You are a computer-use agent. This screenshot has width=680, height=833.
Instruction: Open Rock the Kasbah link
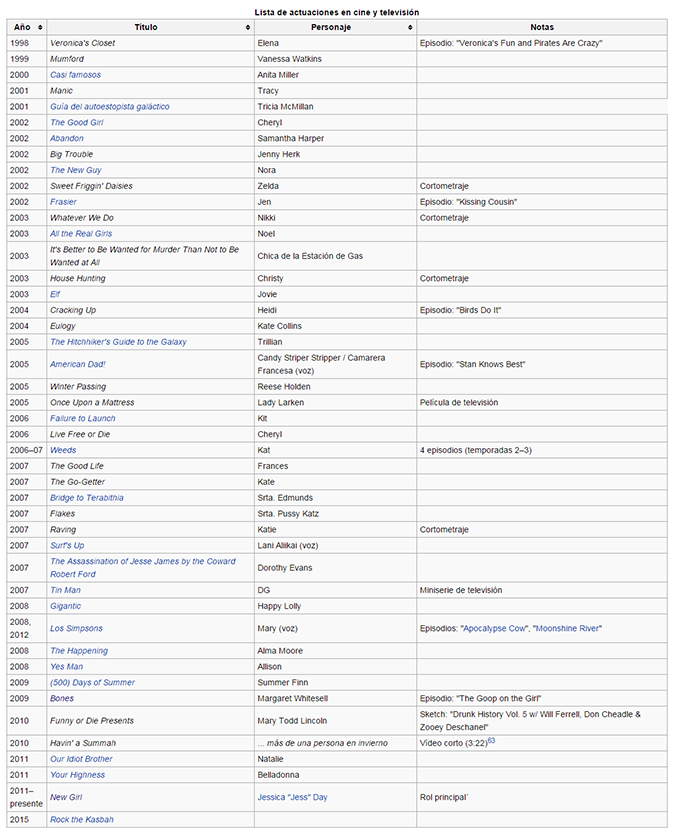[82, 820]
